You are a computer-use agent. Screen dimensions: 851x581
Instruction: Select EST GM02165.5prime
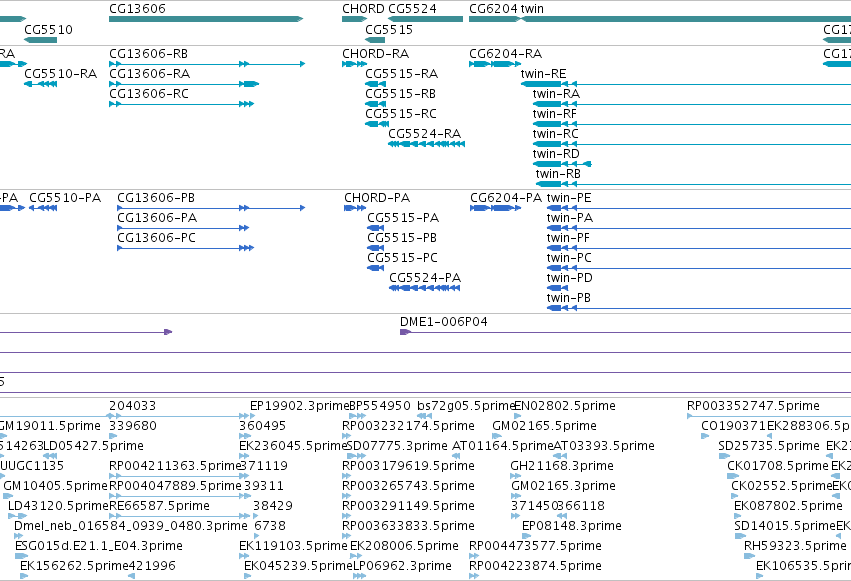[x=544, y=426]
